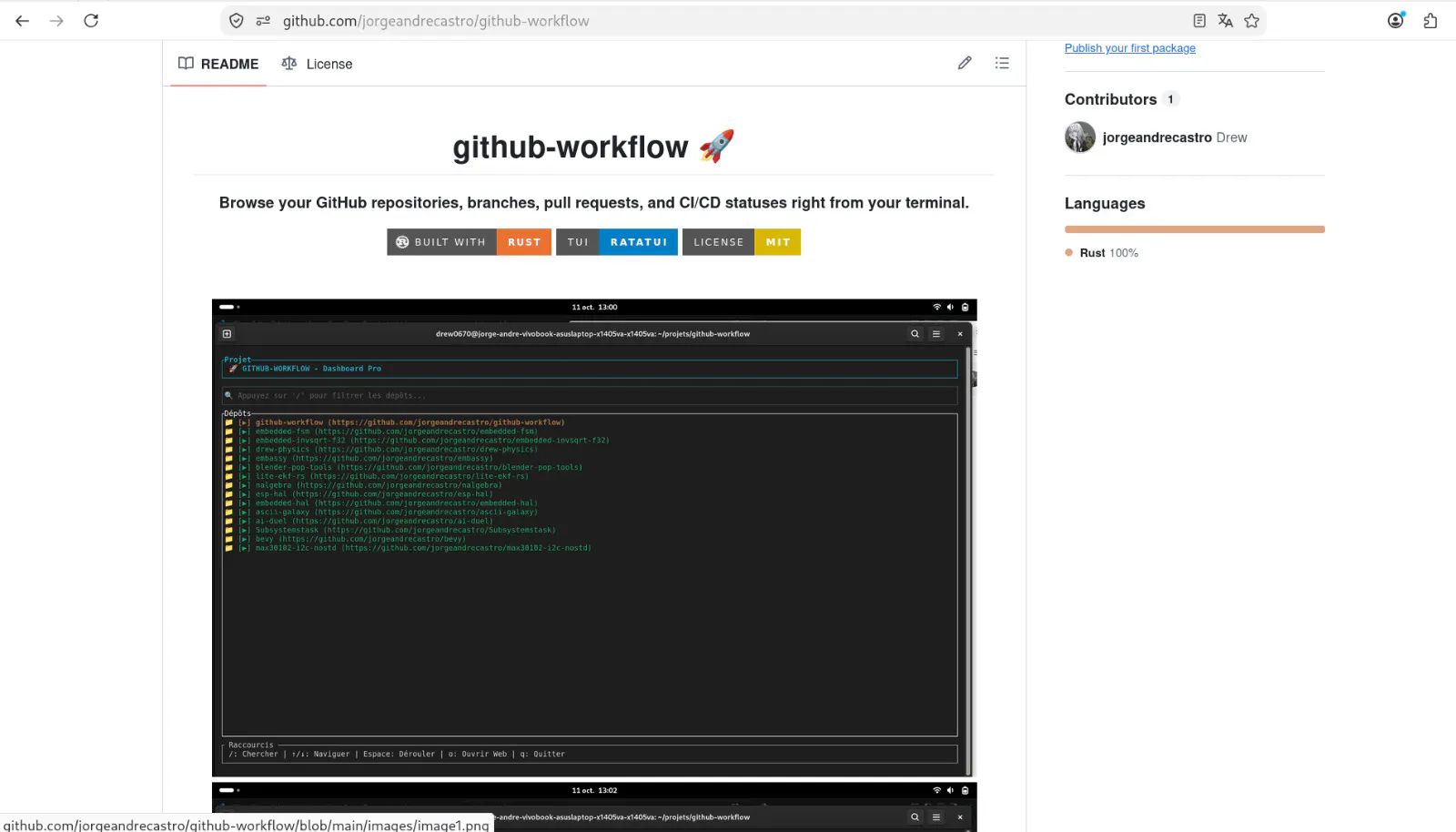This screenshot has height=832, width=1456.
Task: Toggle reader view icon
Action: (x=1199, y=21)
